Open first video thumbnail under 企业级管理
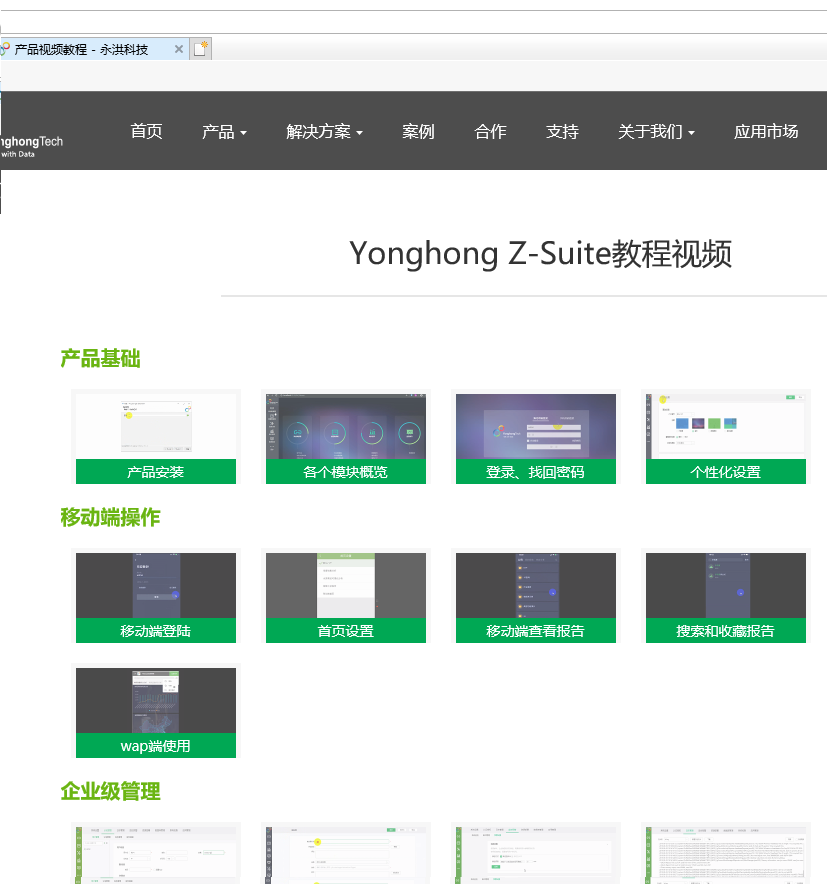 (x=156, y=855)
